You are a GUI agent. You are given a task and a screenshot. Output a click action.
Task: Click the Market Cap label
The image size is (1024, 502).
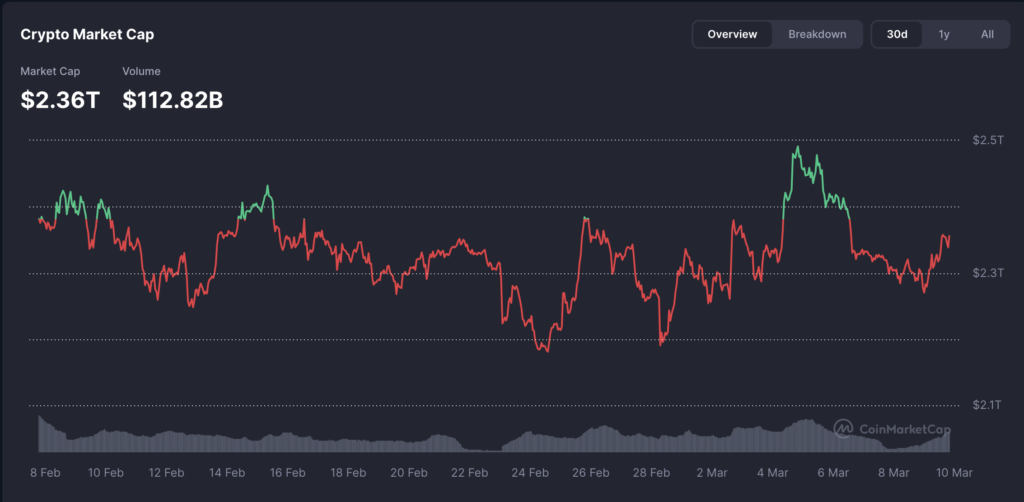coord(50,71)
